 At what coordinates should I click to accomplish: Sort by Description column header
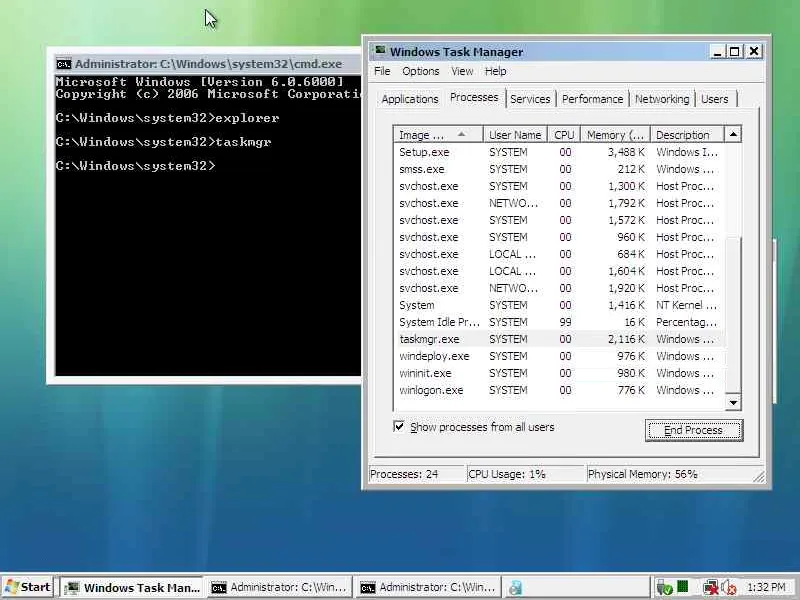click(687, 135)
